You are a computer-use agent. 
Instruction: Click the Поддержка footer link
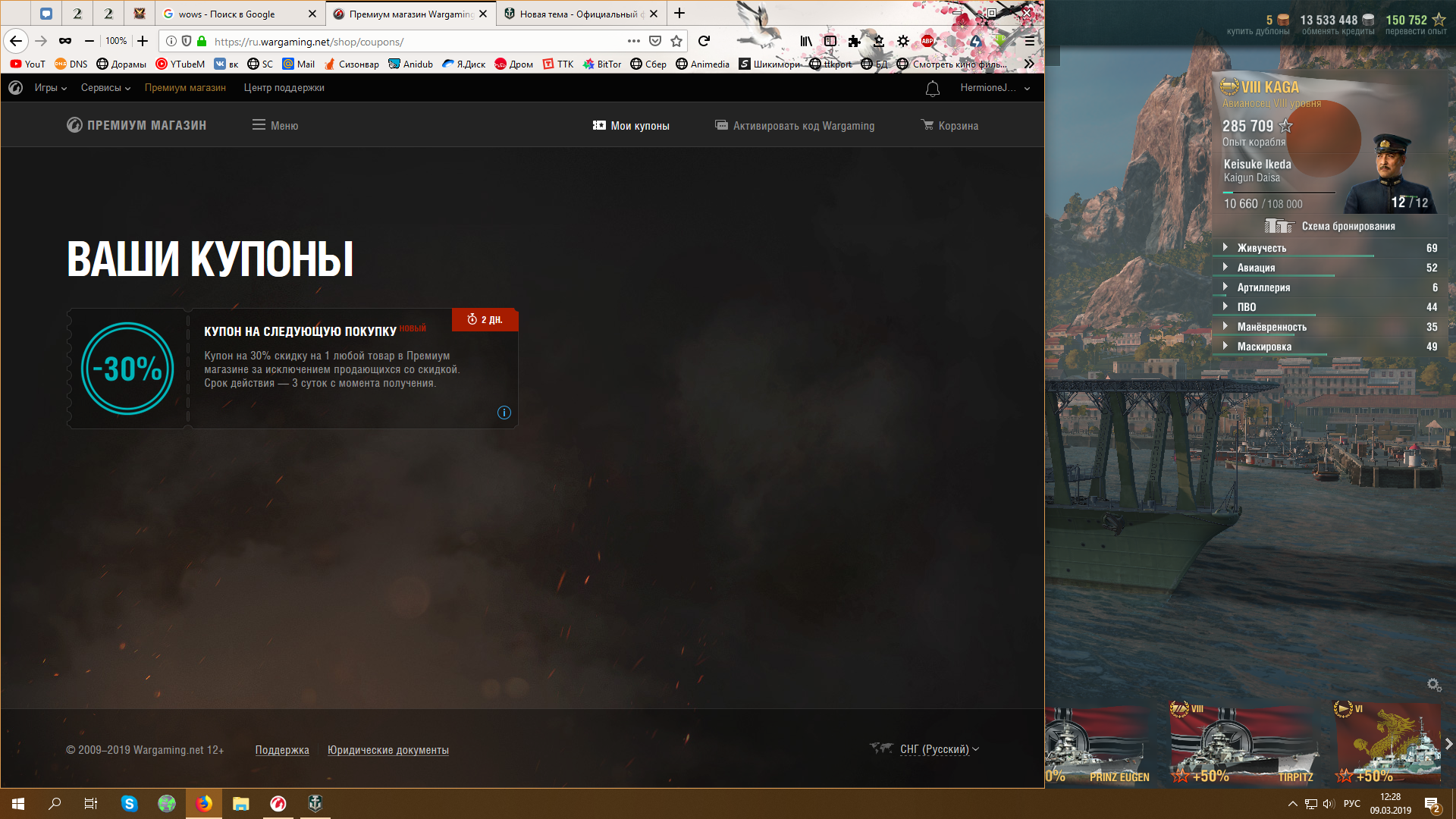click(x=282, y=750)
